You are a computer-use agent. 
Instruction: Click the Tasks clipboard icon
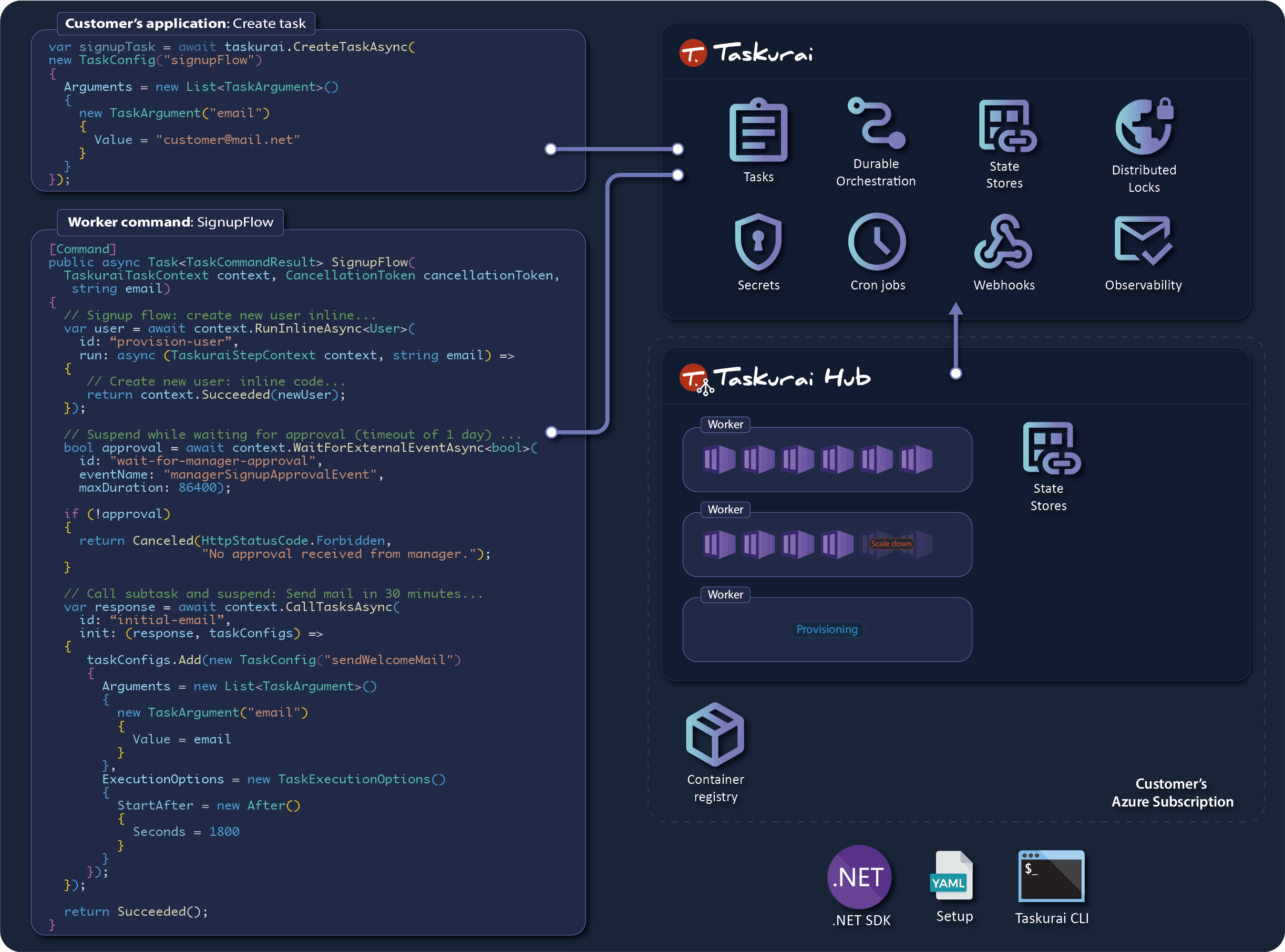[758, 131]
